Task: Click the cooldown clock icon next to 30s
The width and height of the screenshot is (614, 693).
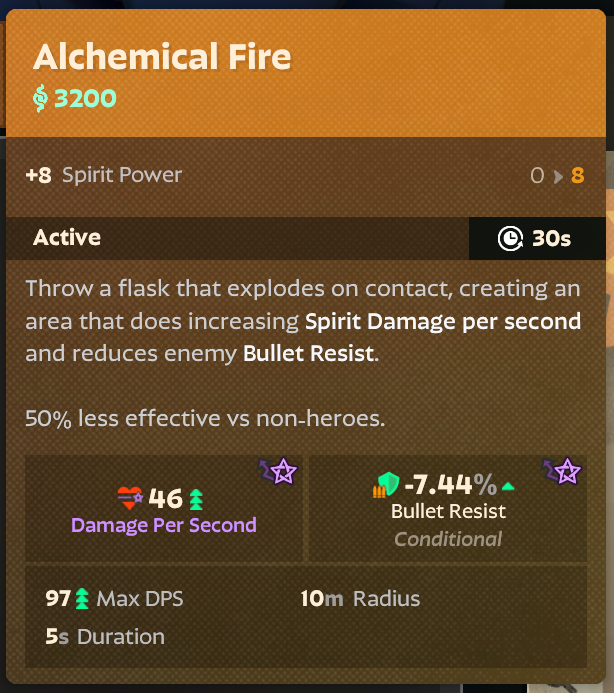Action: tap(511, 239)
